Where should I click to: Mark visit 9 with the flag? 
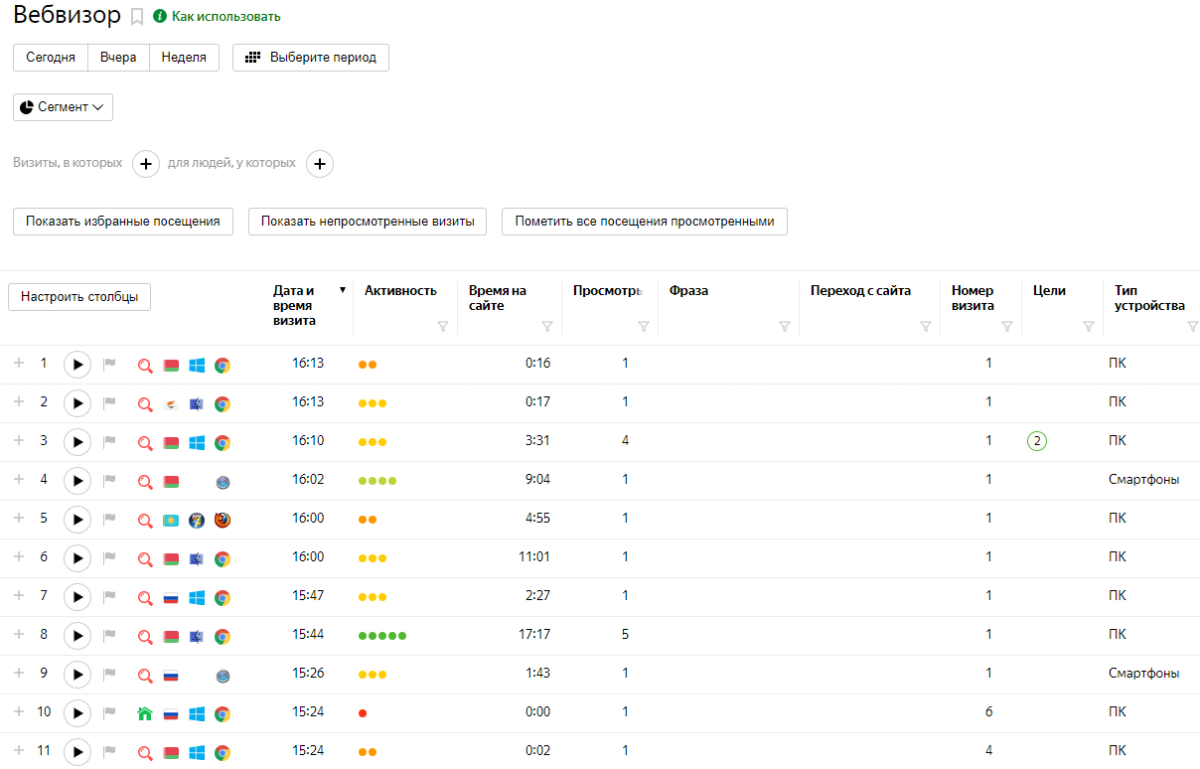109,675
